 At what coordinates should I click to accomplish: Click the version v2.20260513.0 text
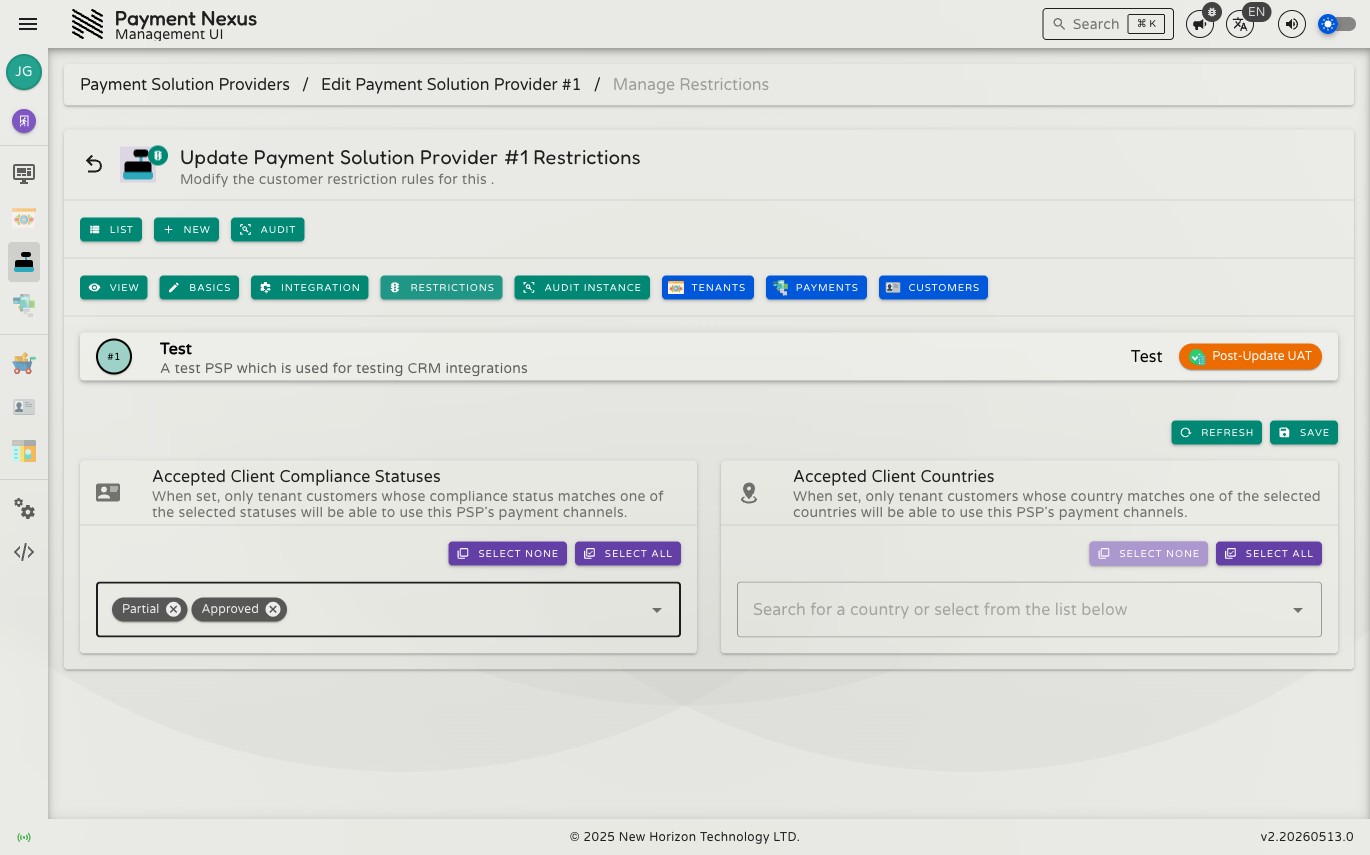1307,837
